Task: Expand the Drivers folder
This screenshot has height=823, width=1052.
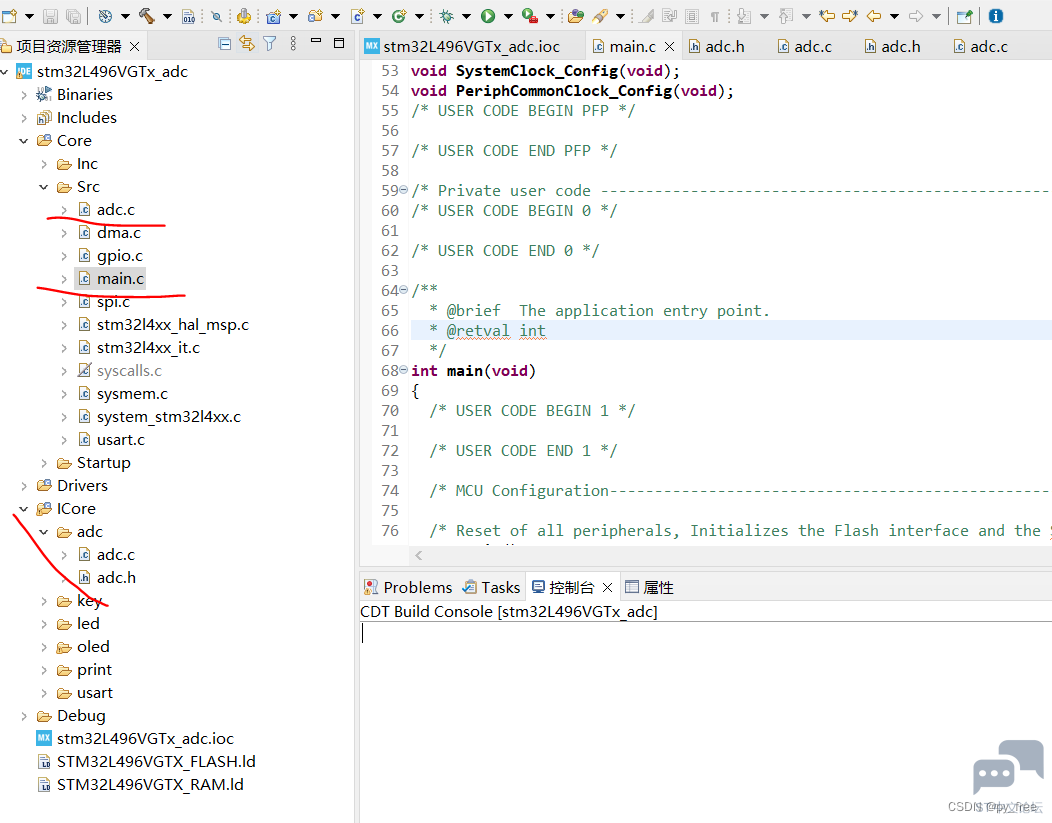Action: [24, 486]
